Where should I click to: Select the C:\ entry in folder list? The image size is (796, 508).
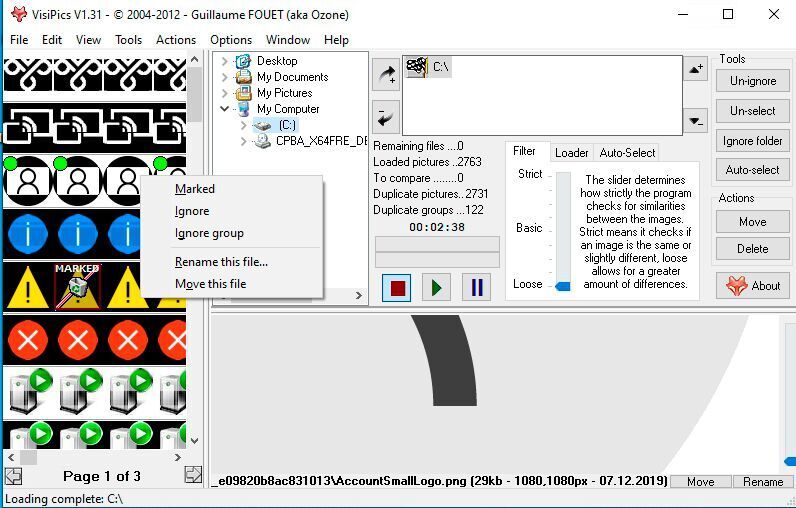point(428,67)
